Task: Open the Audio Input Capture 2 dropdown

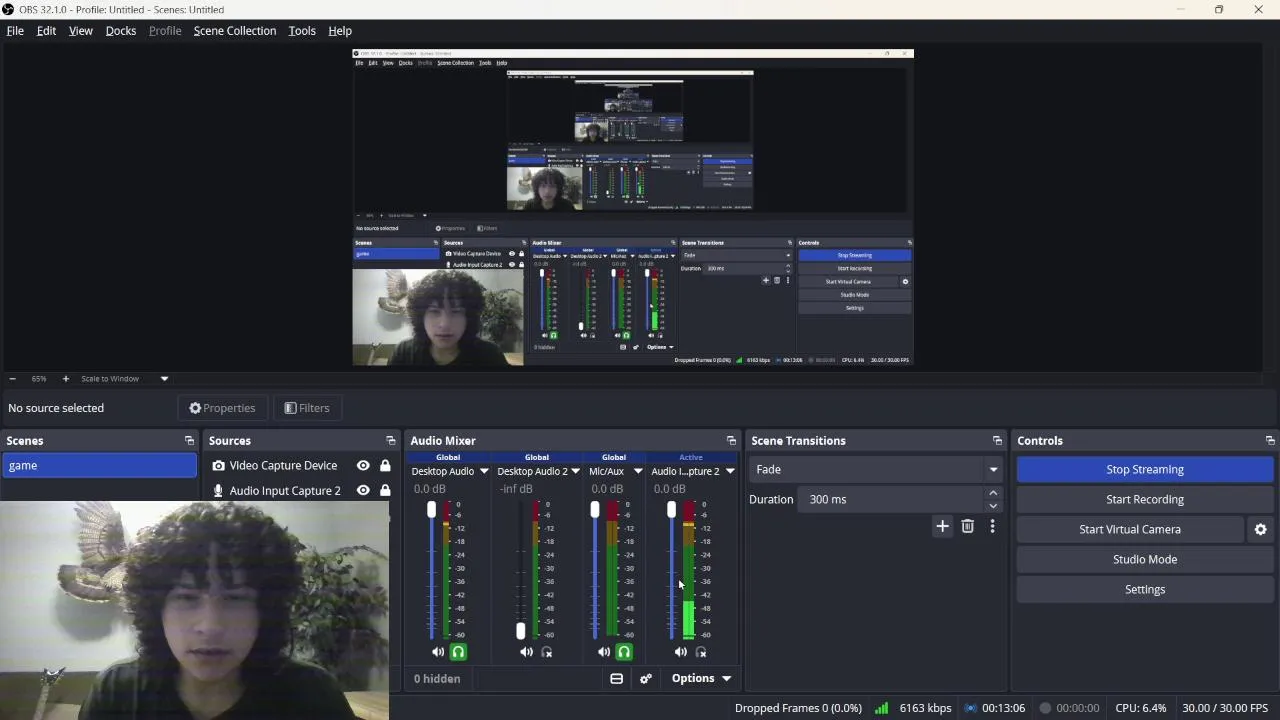Action: [730, 472]
